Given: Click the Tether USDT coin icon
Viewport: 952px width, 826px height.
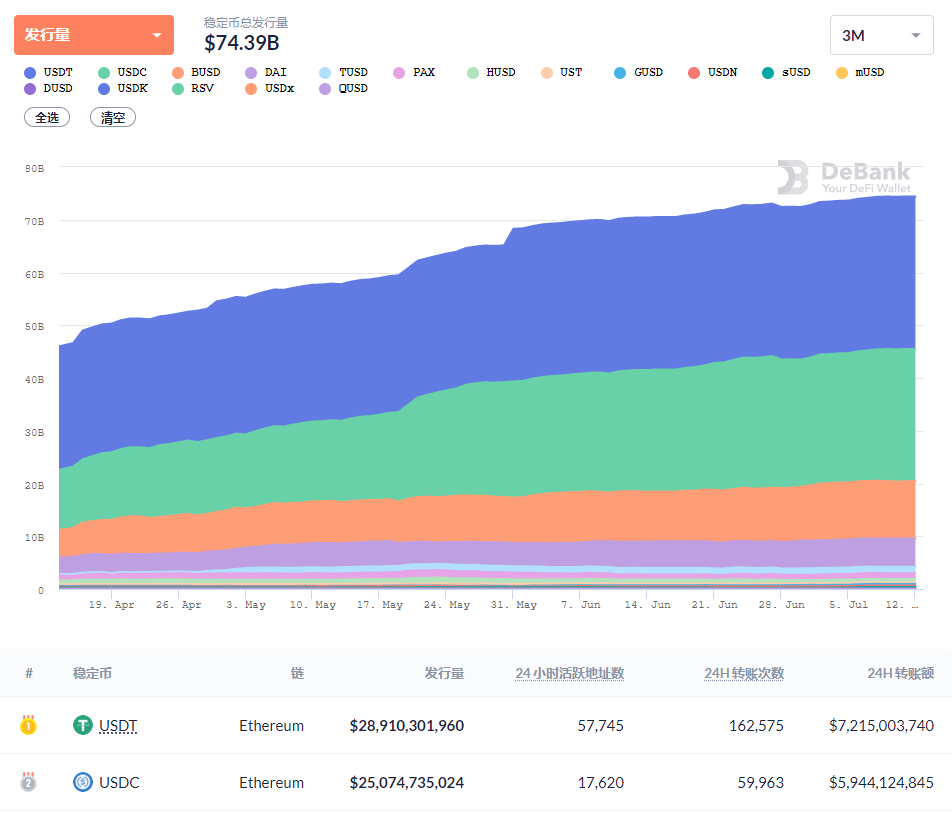Looking at the screenshot, I should (83, 725).
